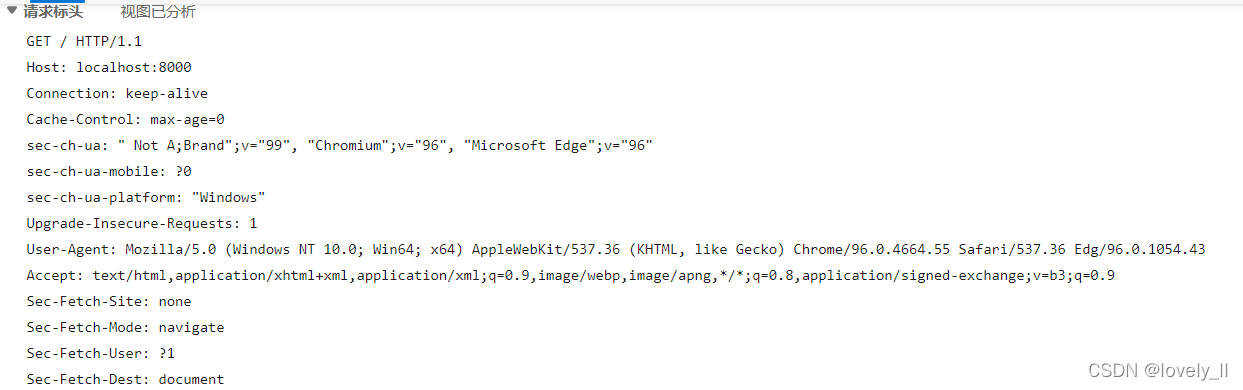
Task: Click the 请求标头 section title
Action: tap(53, 12)
